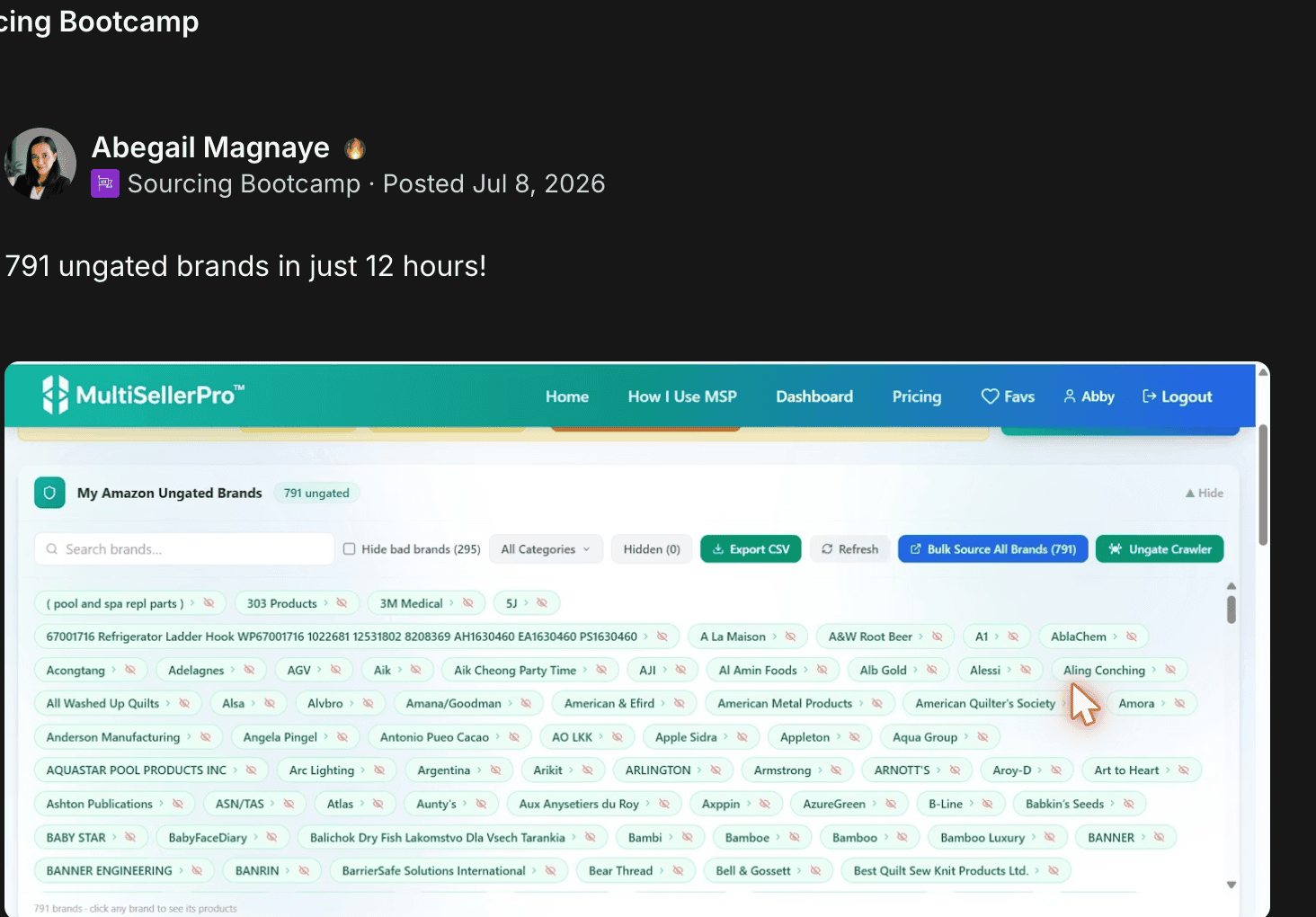Open the Aux Anysetiers du Roy brand
This screenshot has height=917, width=1316.
coord(579,804)
